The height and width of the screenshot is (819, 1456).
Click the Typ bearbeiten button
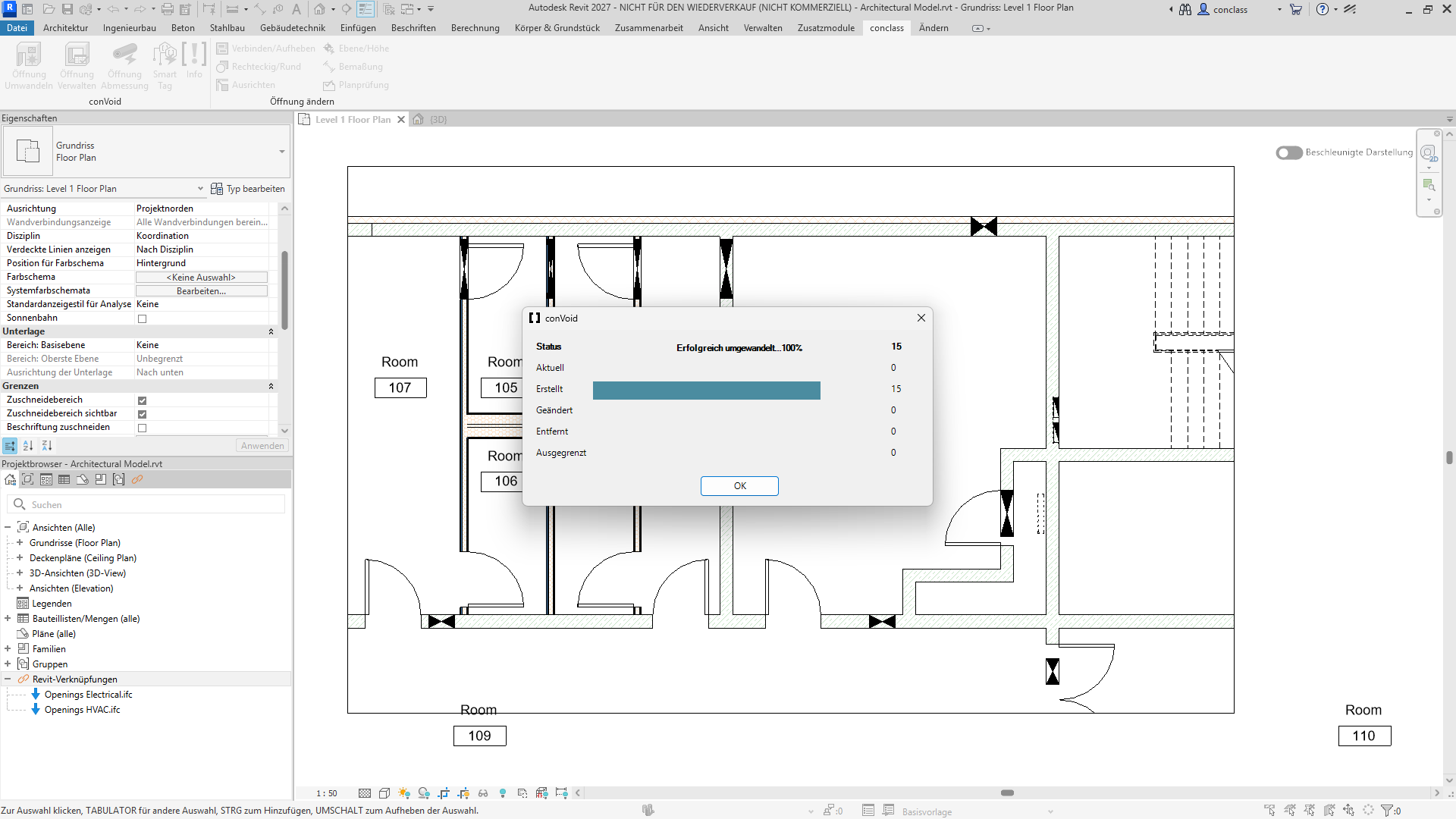[248, 189]
